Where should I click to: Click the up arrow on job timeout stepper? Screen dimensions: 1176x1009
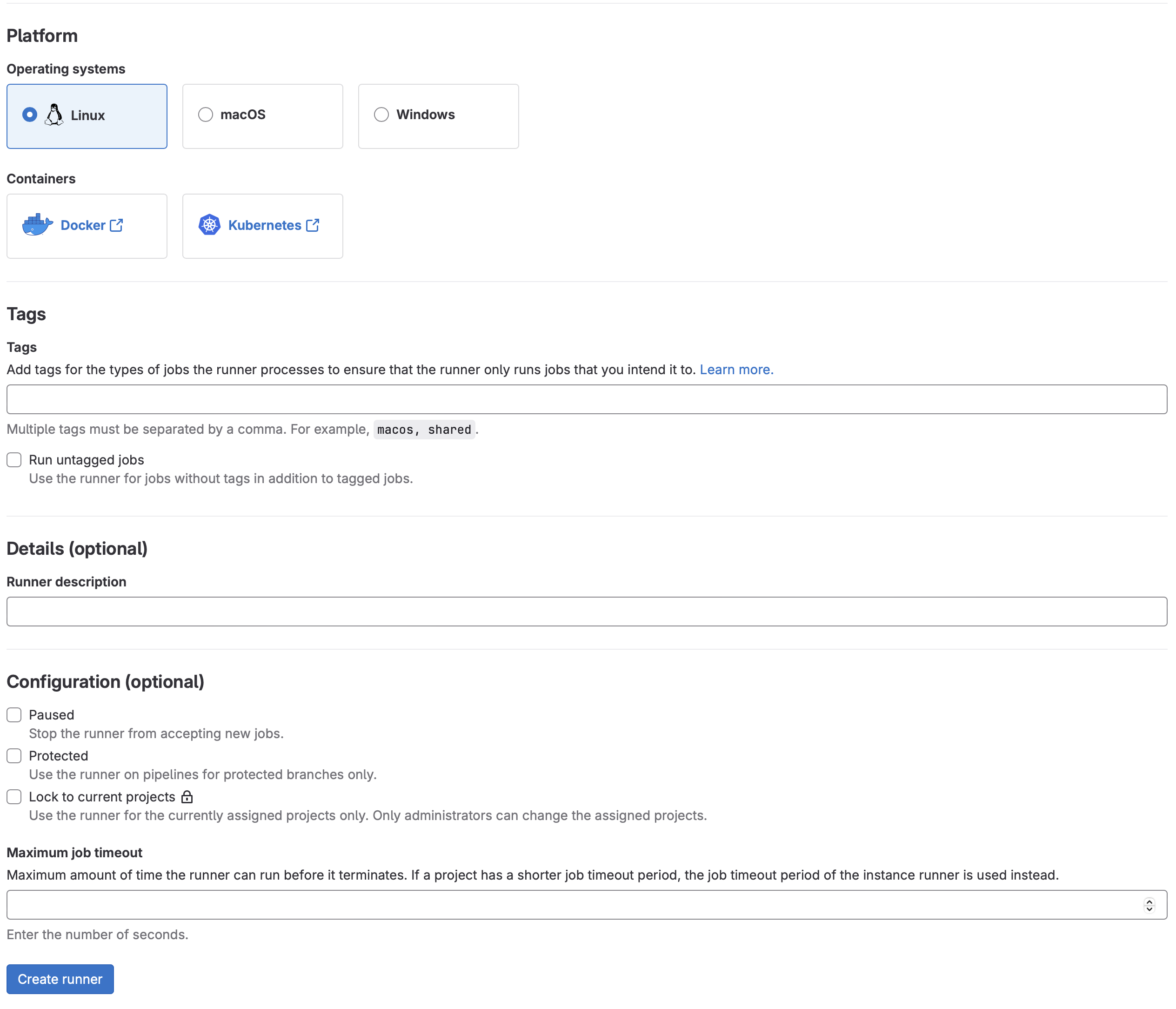[1150, 901]
